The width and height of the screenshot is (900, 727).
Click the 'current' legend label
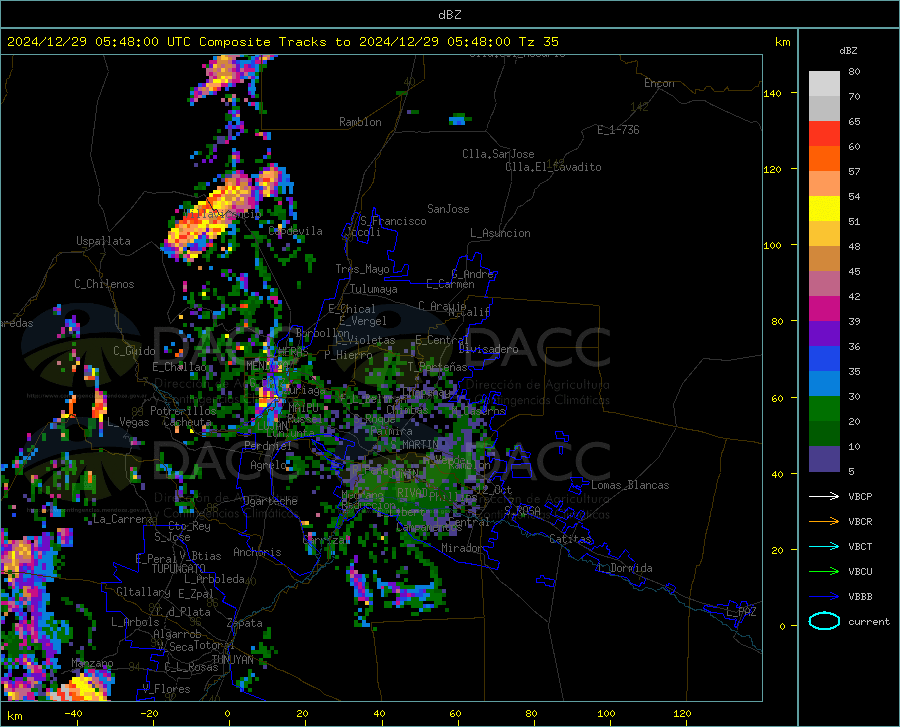pyautogui.click(x=869, y=621)
